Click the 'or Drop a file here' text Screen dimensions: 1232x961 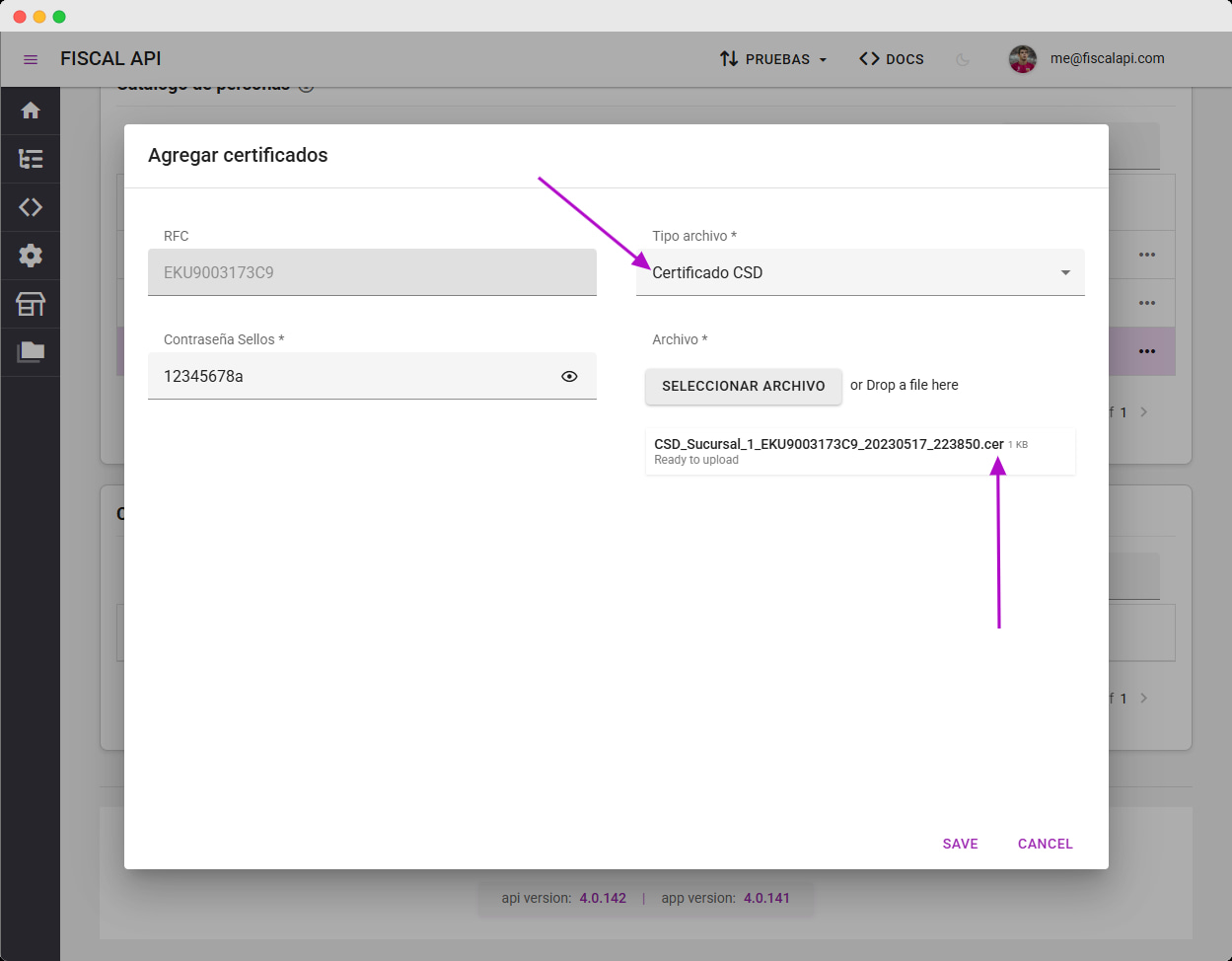click(905, 385)
